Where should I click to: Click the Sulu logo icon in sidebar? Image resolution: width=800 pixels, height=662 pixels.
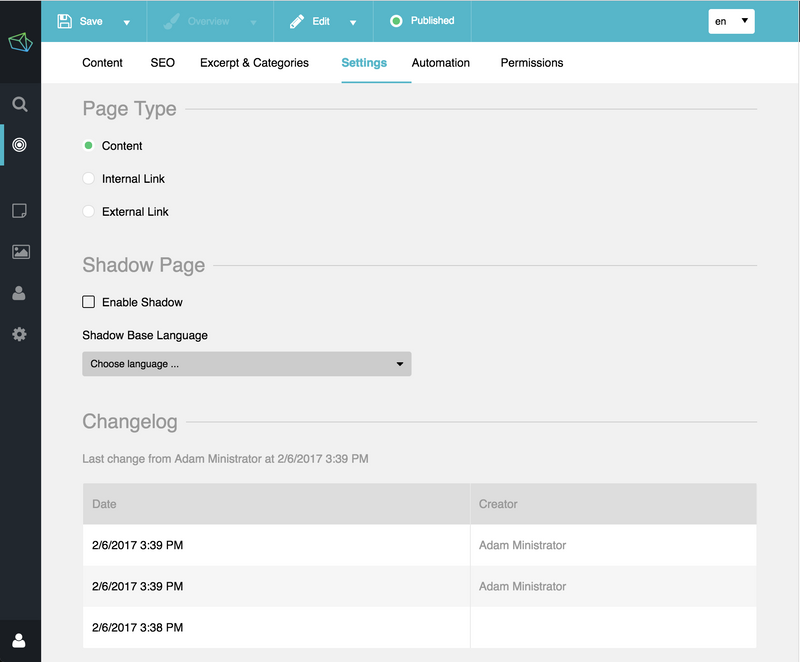coord(20,42)
